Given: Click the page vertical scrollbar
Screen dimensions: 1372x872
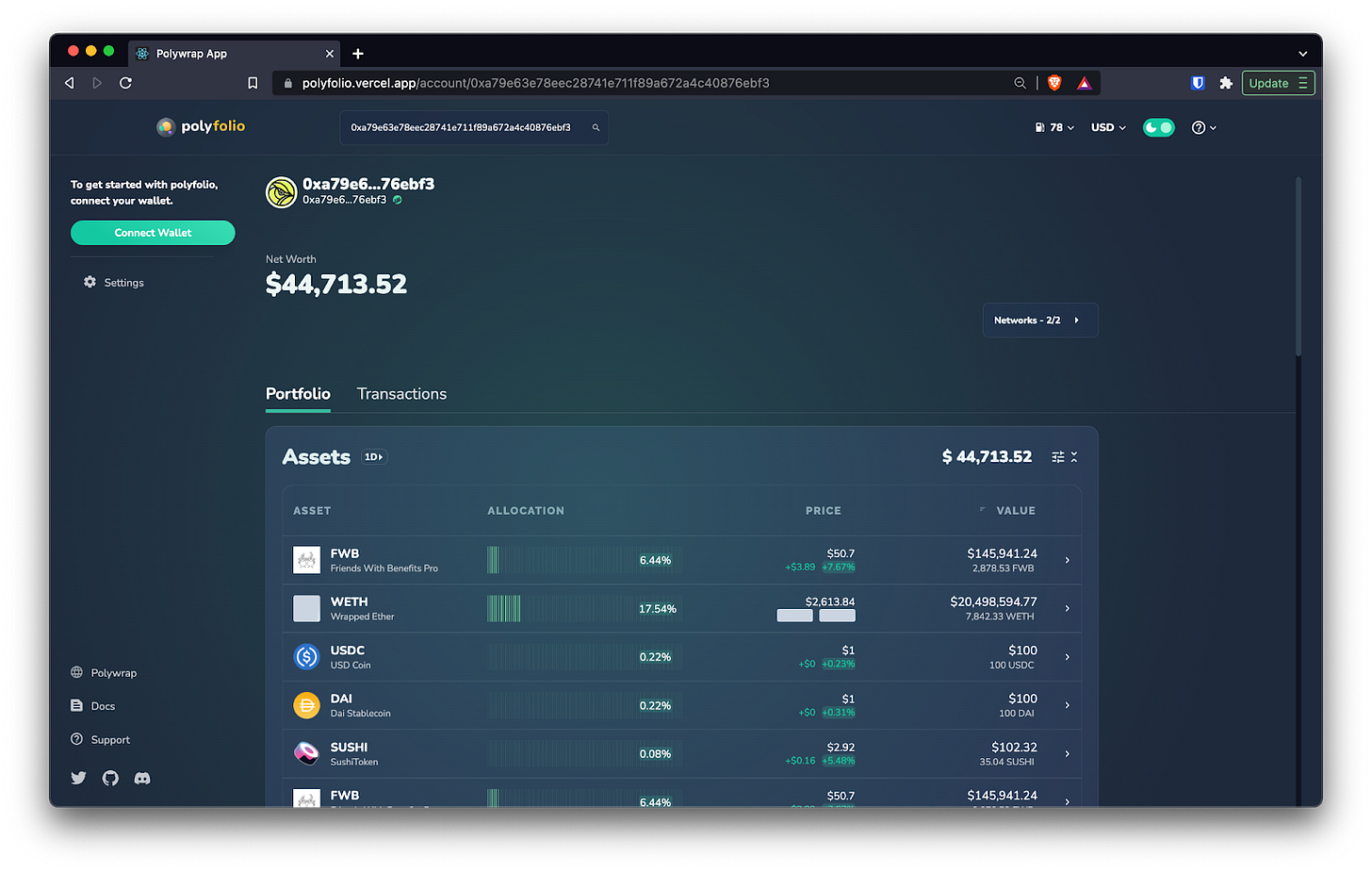Looking at the screenshot, I should (1298, 267).
